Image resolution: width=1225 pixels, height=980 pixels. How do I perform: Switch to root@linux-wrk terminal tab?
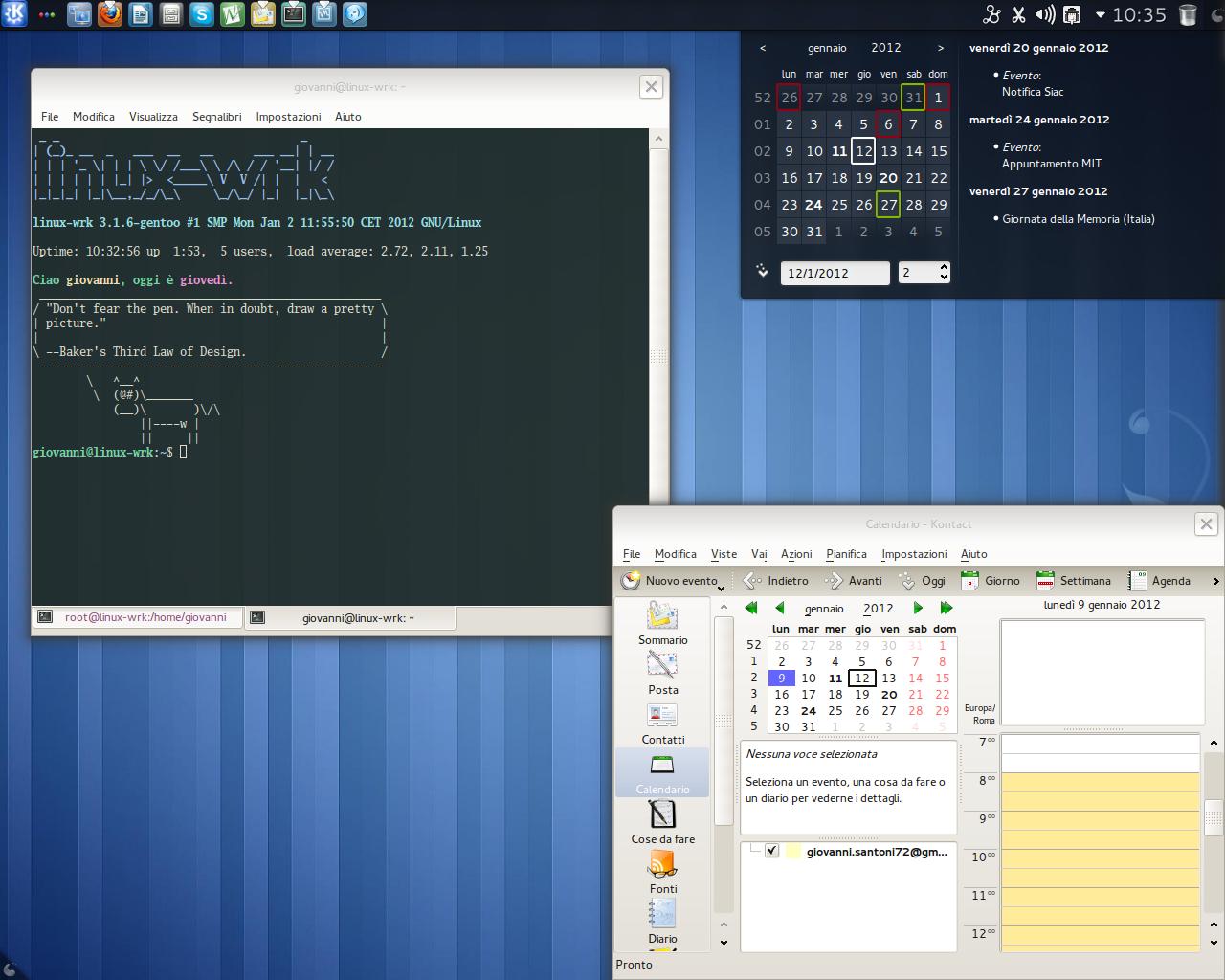[138, 618]
